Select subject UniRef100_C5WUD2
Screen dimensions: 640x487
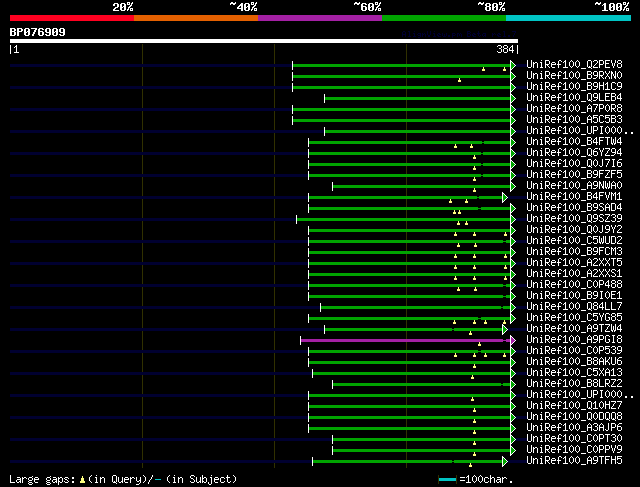pos(574,241)
